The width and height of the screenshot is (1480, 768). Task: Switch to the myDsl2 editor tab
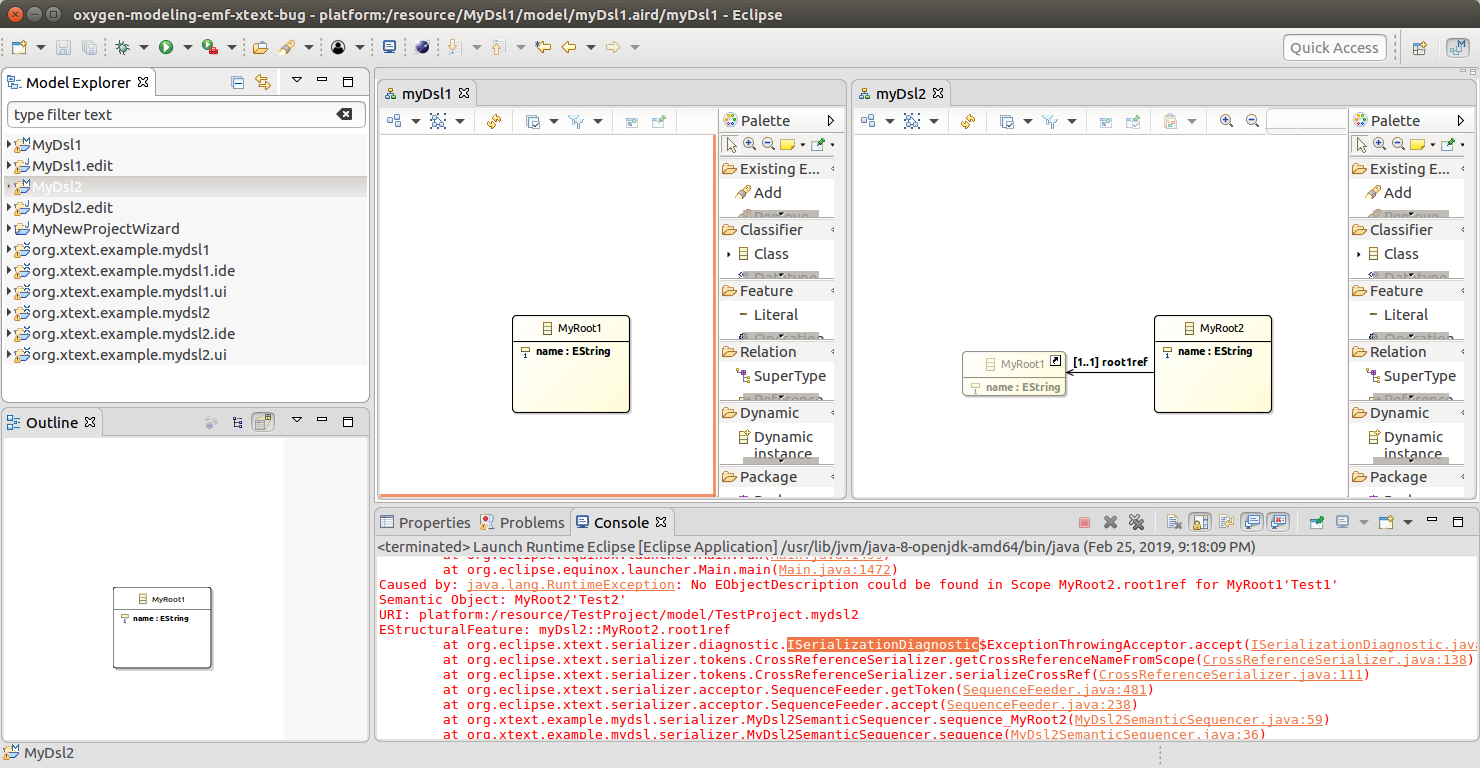click(901, 94)
